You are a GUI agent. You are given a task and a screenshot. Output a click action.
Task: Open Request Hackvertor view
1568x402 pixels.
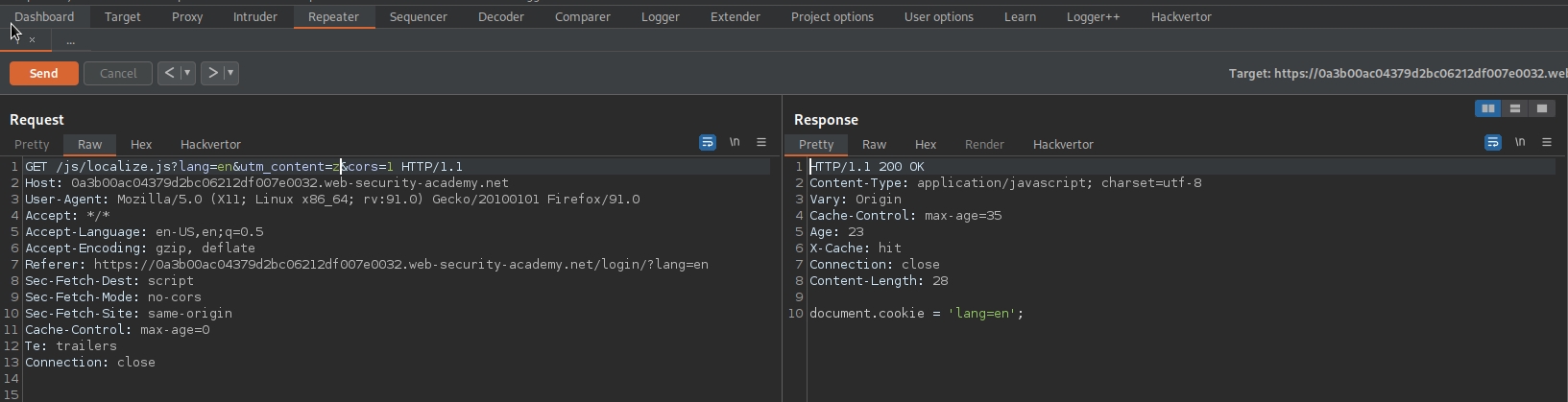click(x=211, y=144)
